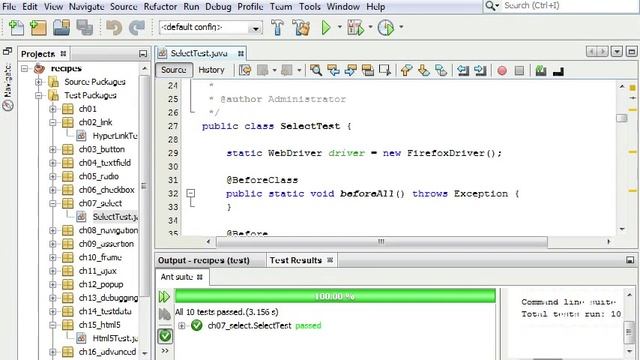Click the Next Bookmark icon
Viewport: 640px width, 360px height.
(x=424, y=71)
